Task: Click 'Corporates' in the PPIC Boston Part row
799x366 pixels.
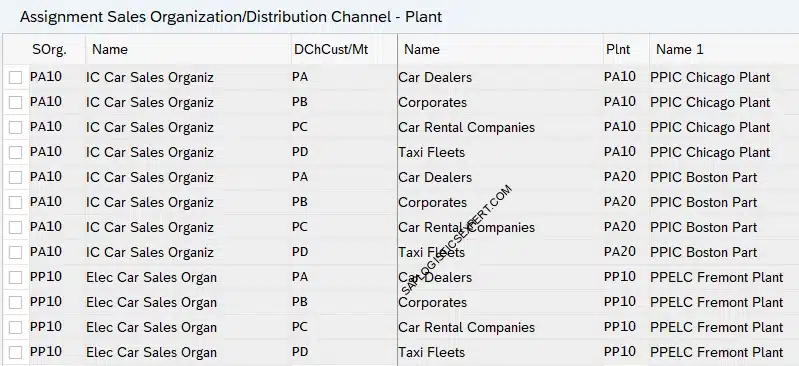Action: [433, 202]
